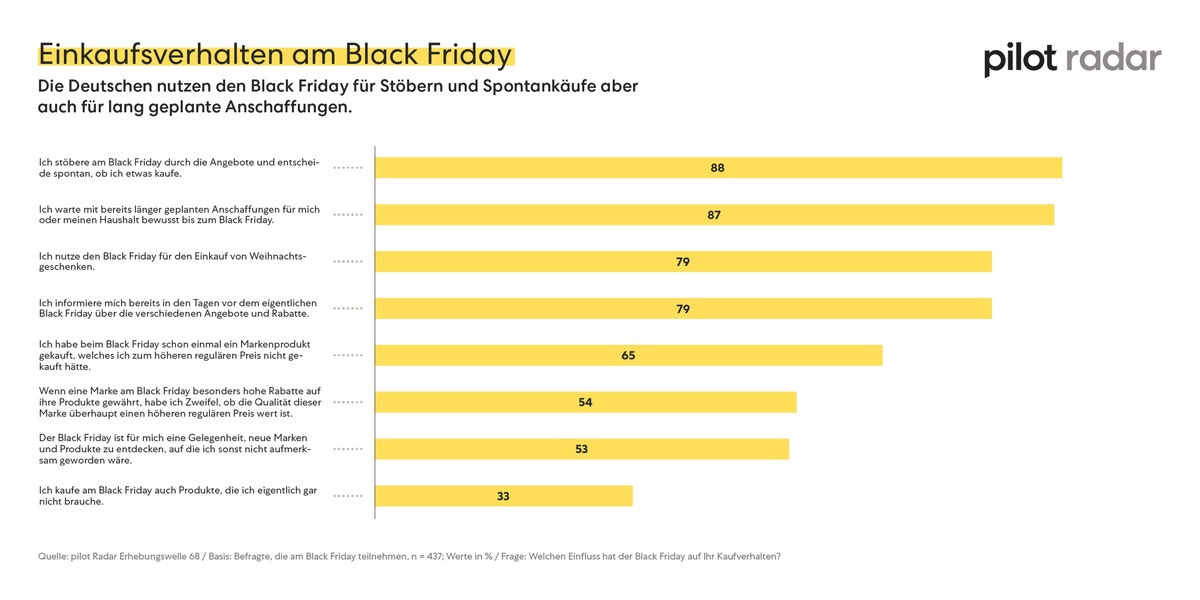Click the informiere bar labeled 79
1200x600 pixels.
pos(683,309)
